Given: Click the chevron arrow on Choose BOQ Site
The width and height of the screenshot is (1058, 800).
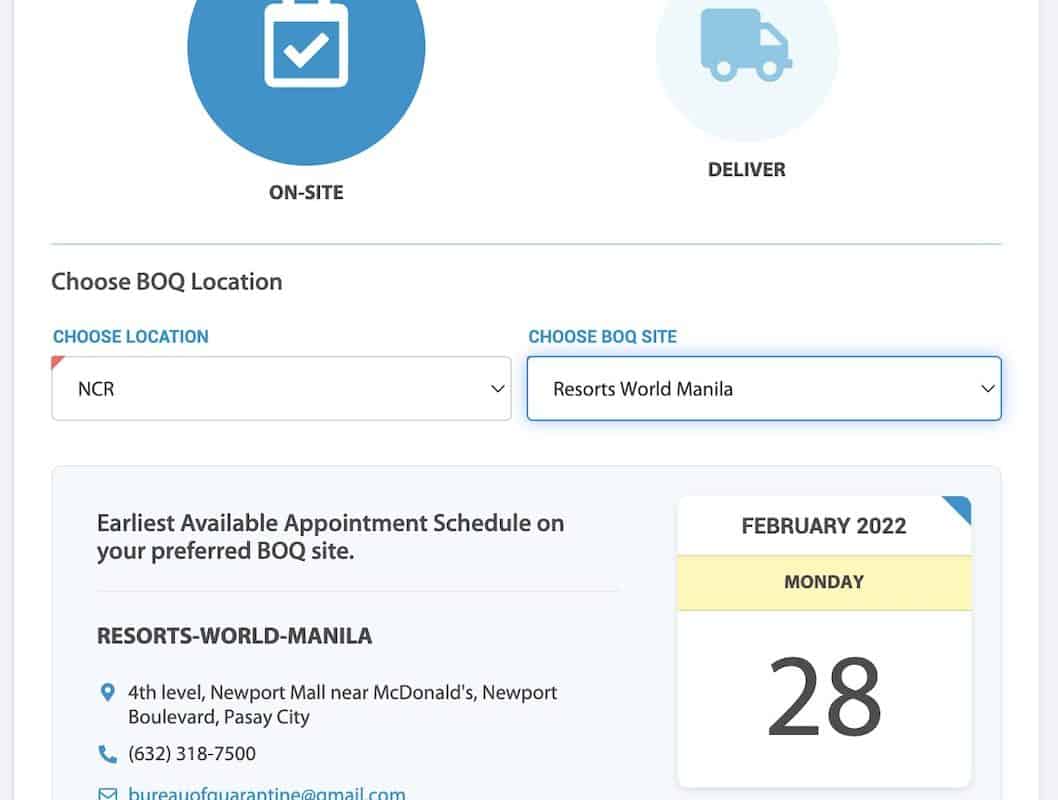Looking at the screenshot, I should (x=987, y=389).
